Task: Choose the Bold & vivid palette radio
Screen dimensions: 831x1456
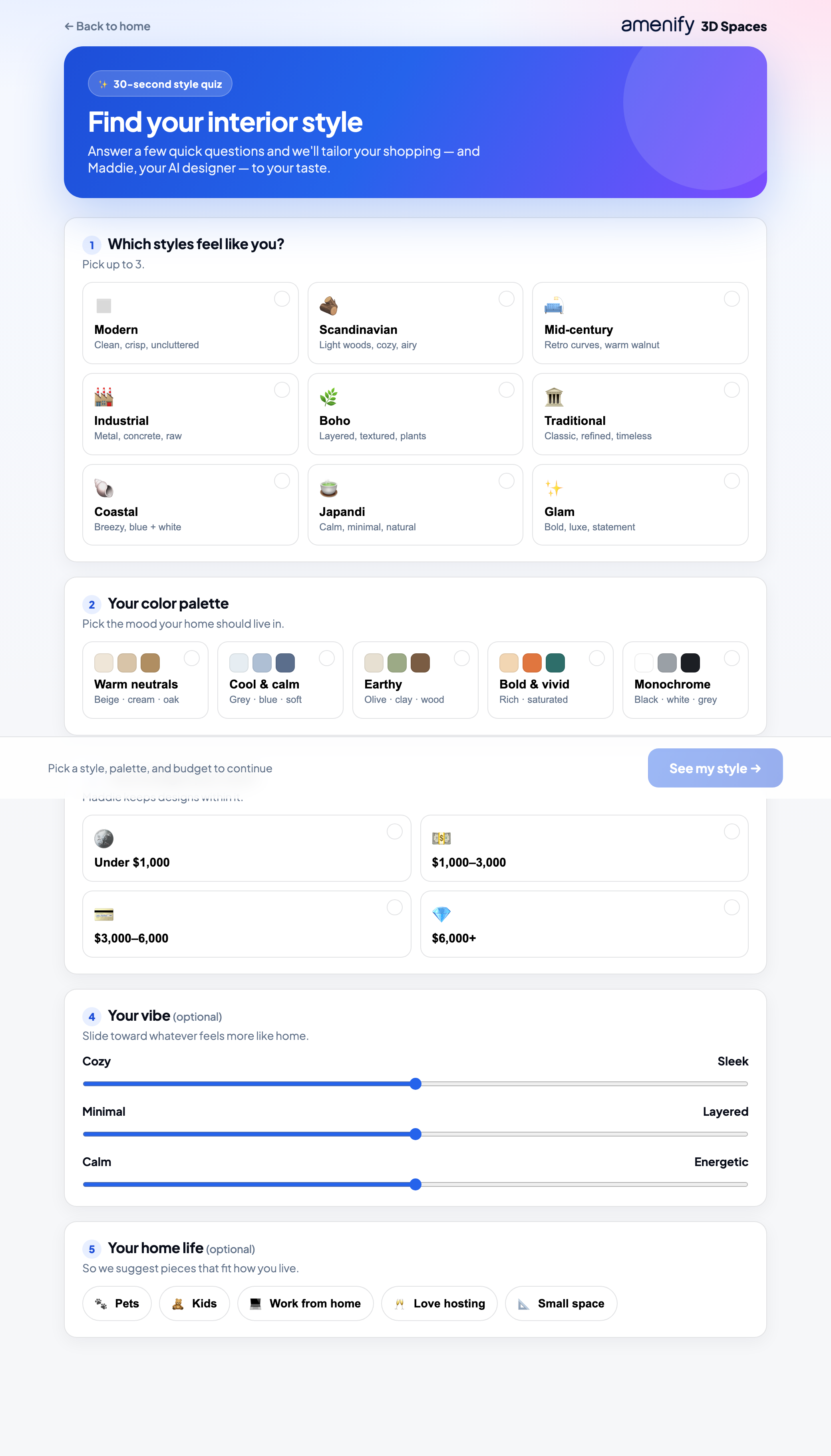Action: pos(596,658)
